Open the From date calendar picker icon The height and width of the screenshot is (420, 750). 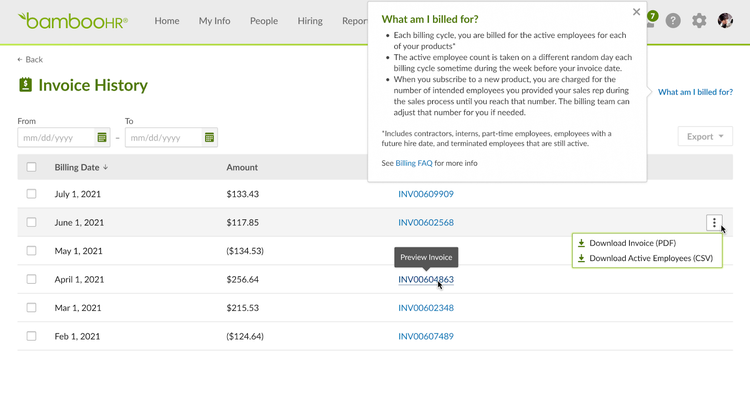pyautogui.click(x=101, y=138)
